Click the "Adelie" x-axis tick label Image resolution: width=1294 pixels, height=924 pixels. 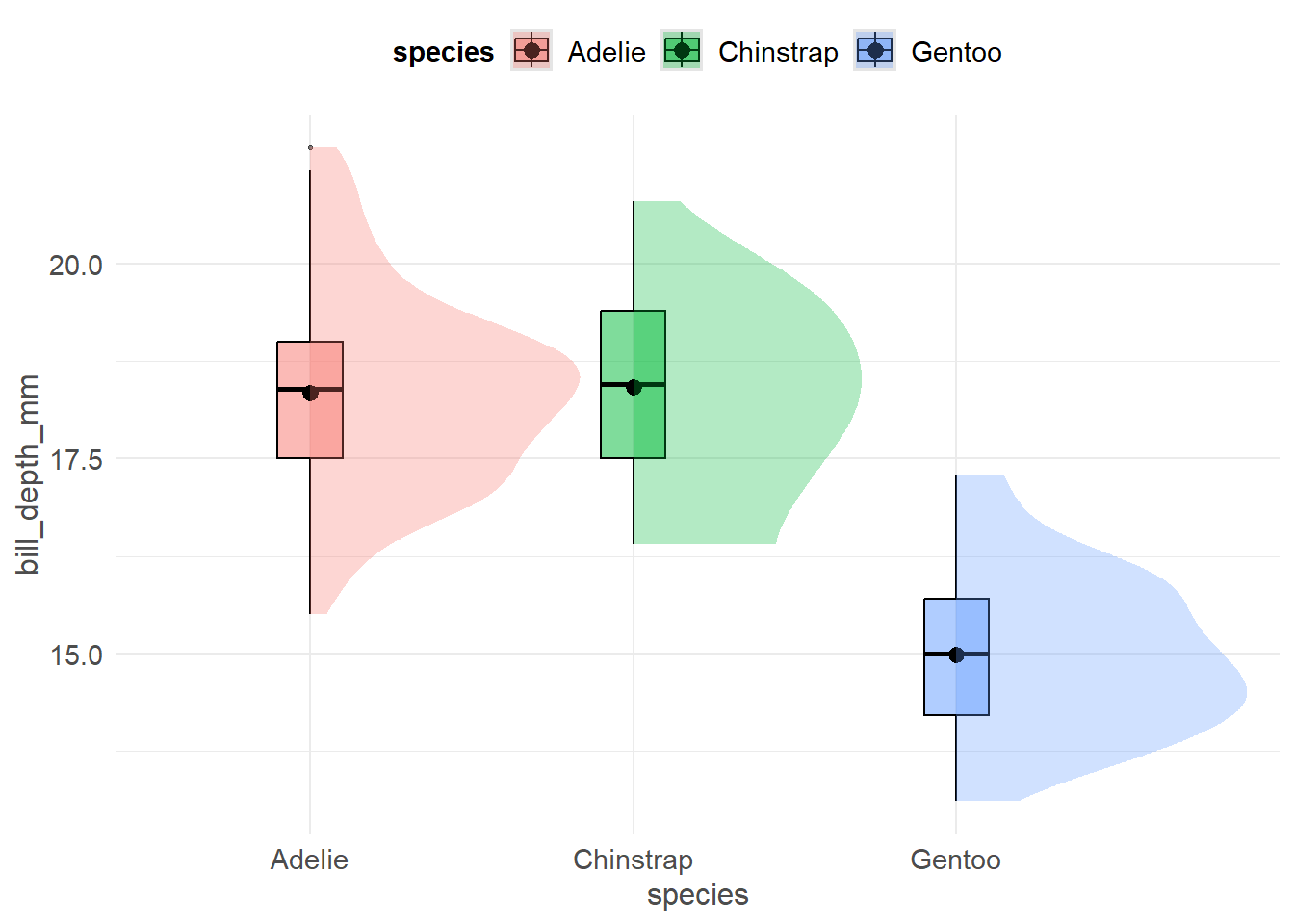tap(309, 860)
